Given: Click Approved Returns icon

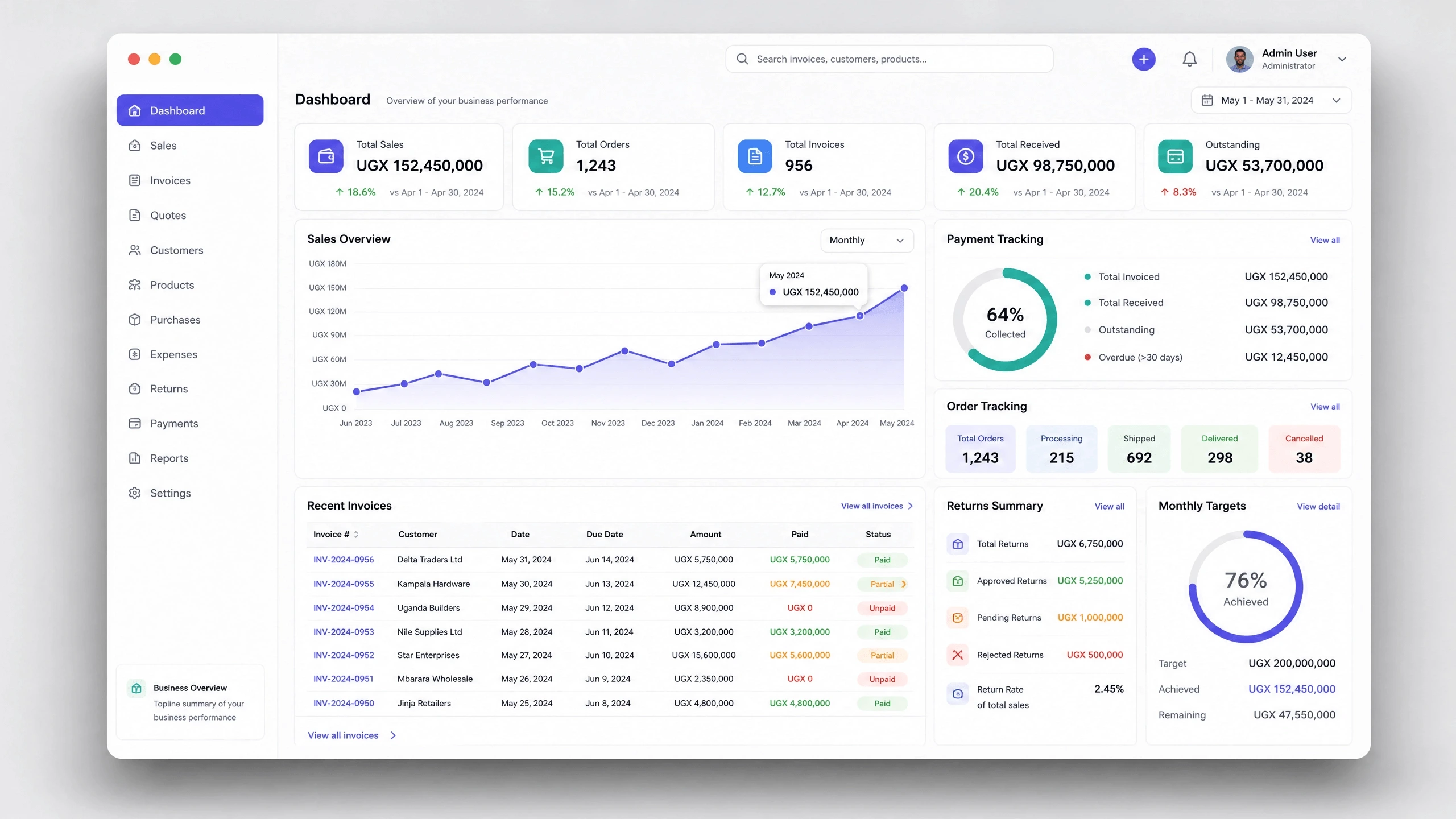Looking at the screenshot, I should 958,581.
